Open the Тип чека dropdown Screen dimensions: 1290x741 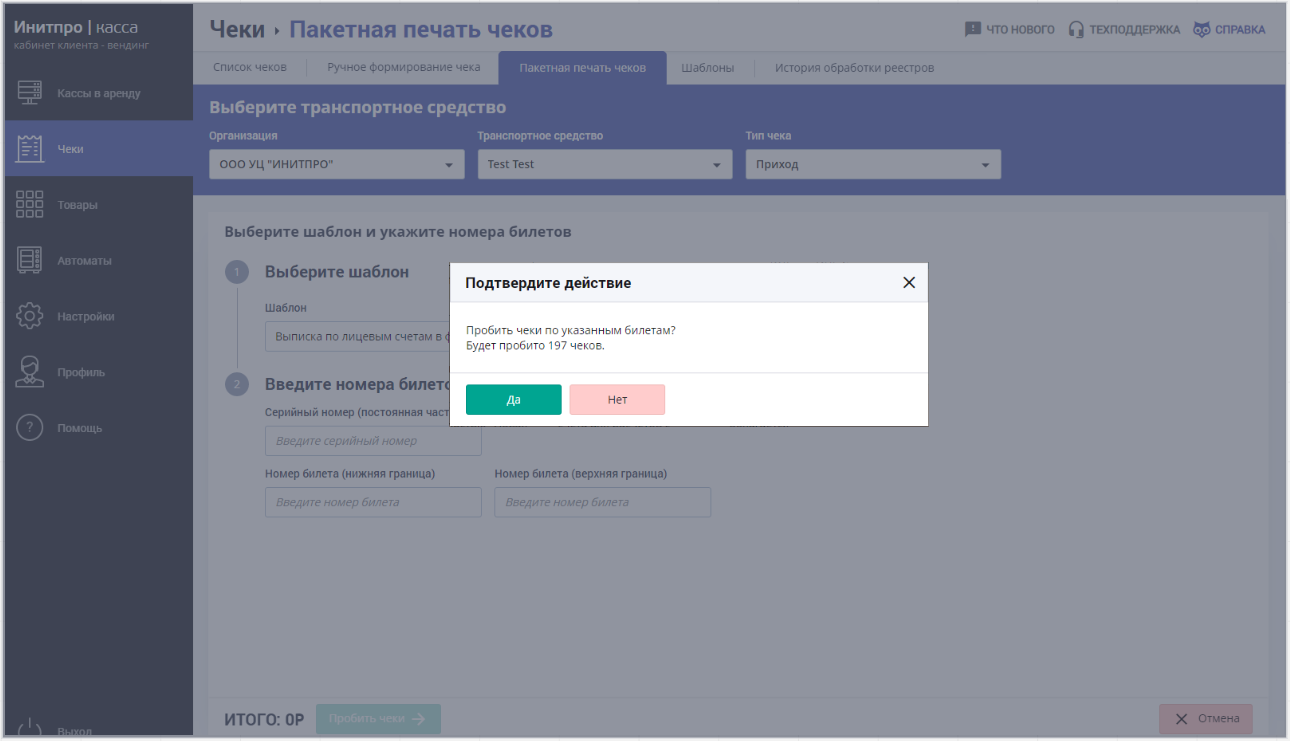pos(873,164)
